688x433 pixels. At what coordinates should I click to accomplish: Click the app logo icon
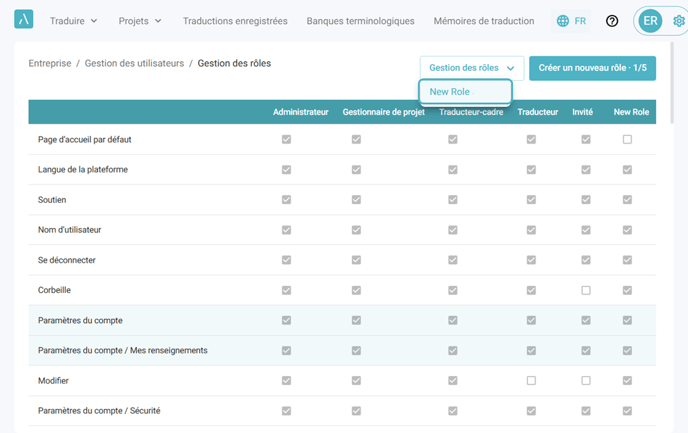coord(24,19)
